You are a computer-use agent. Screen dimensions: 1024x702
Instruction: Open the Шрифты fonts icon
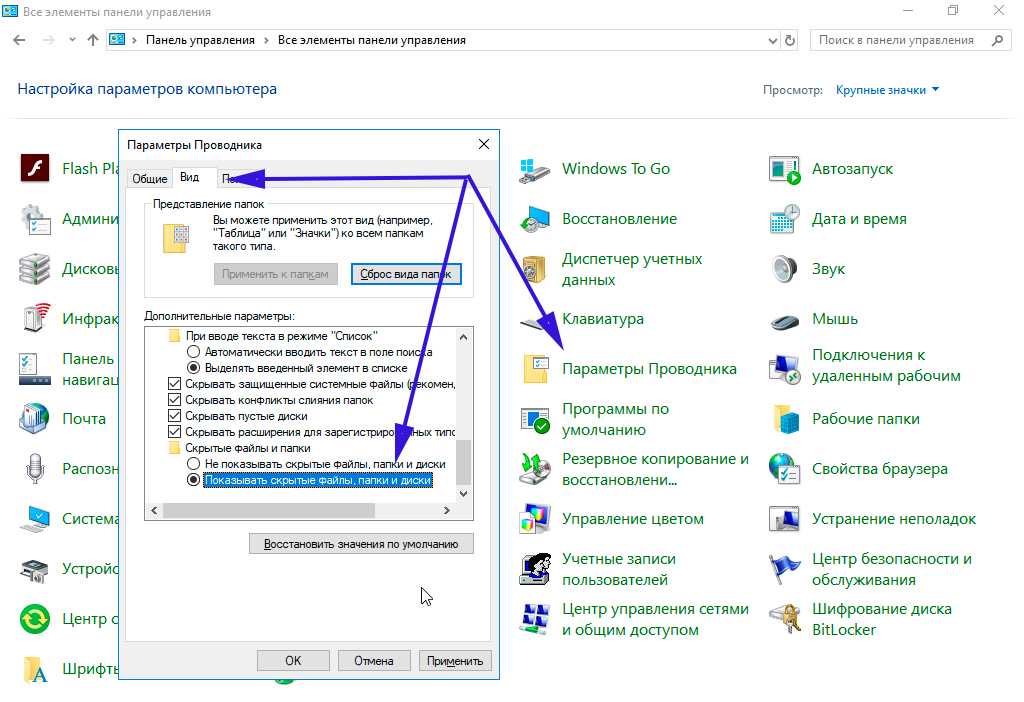[35, 669]
